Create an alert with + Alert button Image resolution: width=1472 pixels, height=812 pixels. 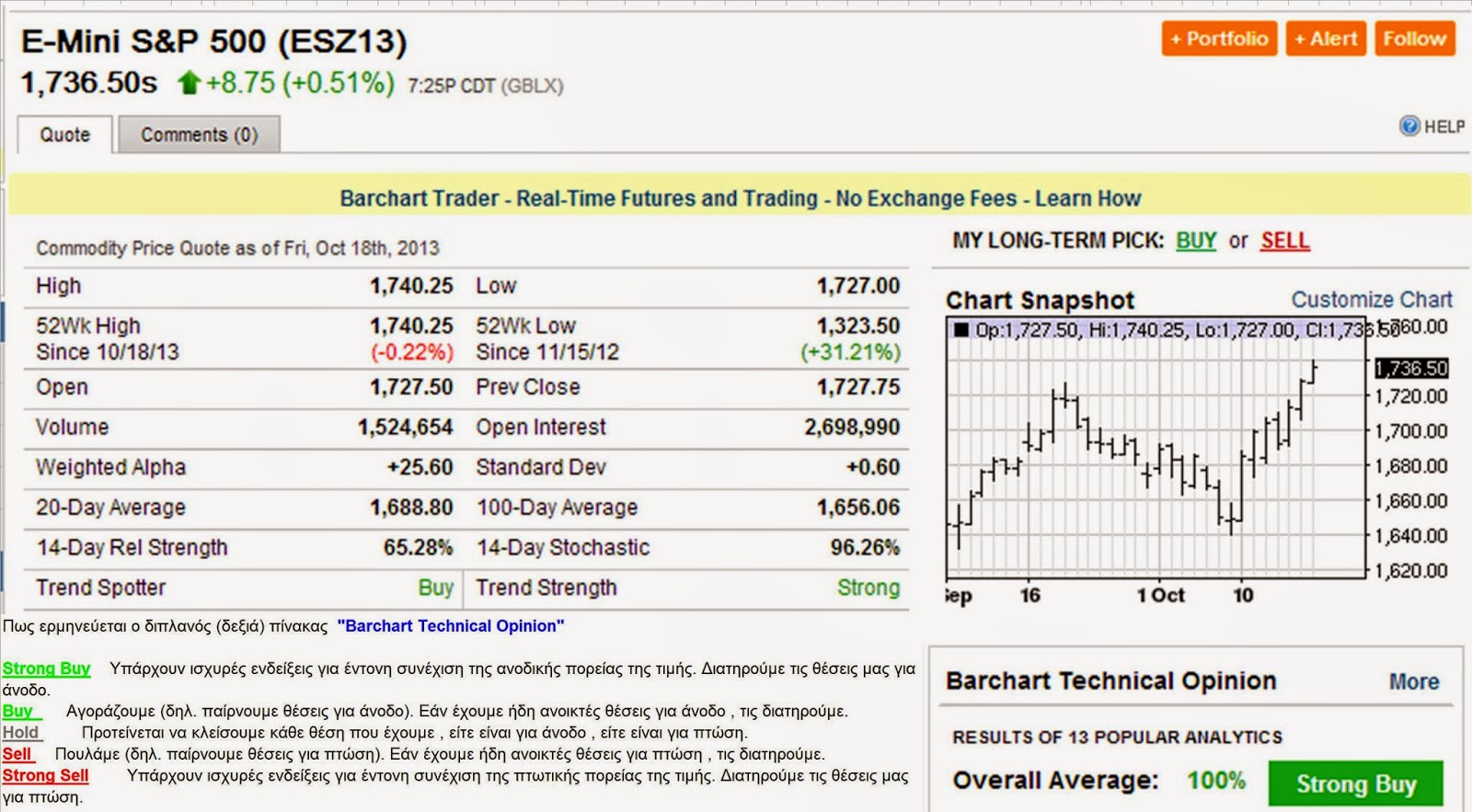pos(1326,39)
